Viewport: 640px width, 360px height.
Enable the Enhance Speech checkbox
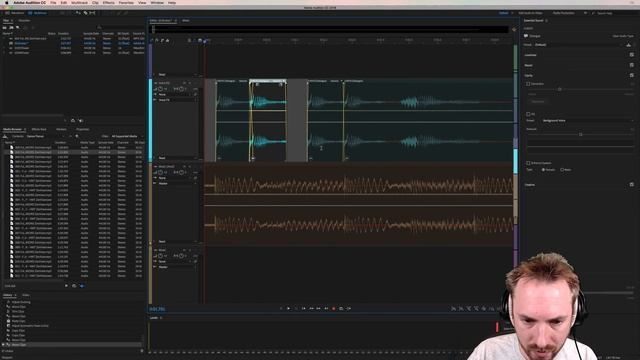[x=528, y=163]
